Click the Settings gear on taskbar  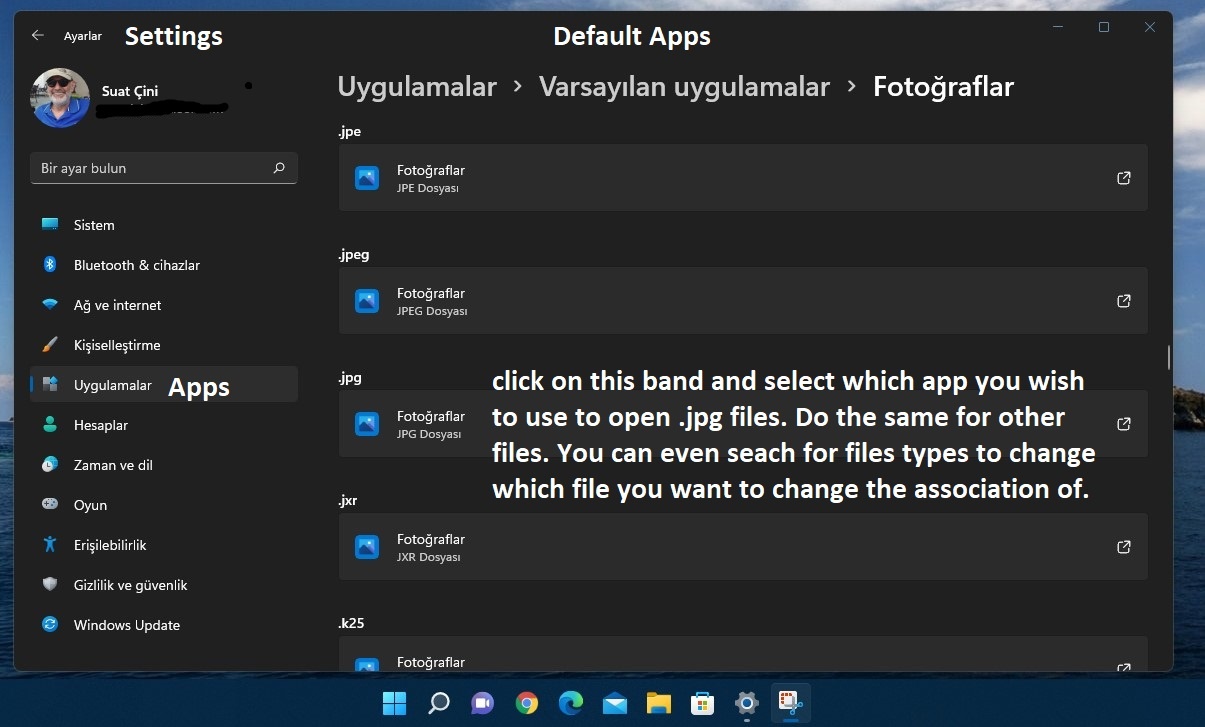746,703
